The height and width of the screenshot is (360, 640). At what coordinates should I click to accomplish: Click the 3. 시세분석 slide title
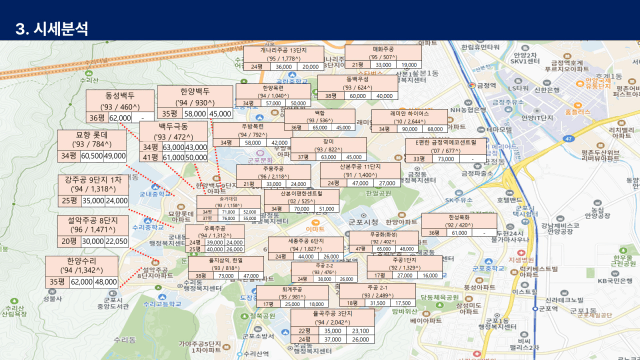click(x=52, y=29)
